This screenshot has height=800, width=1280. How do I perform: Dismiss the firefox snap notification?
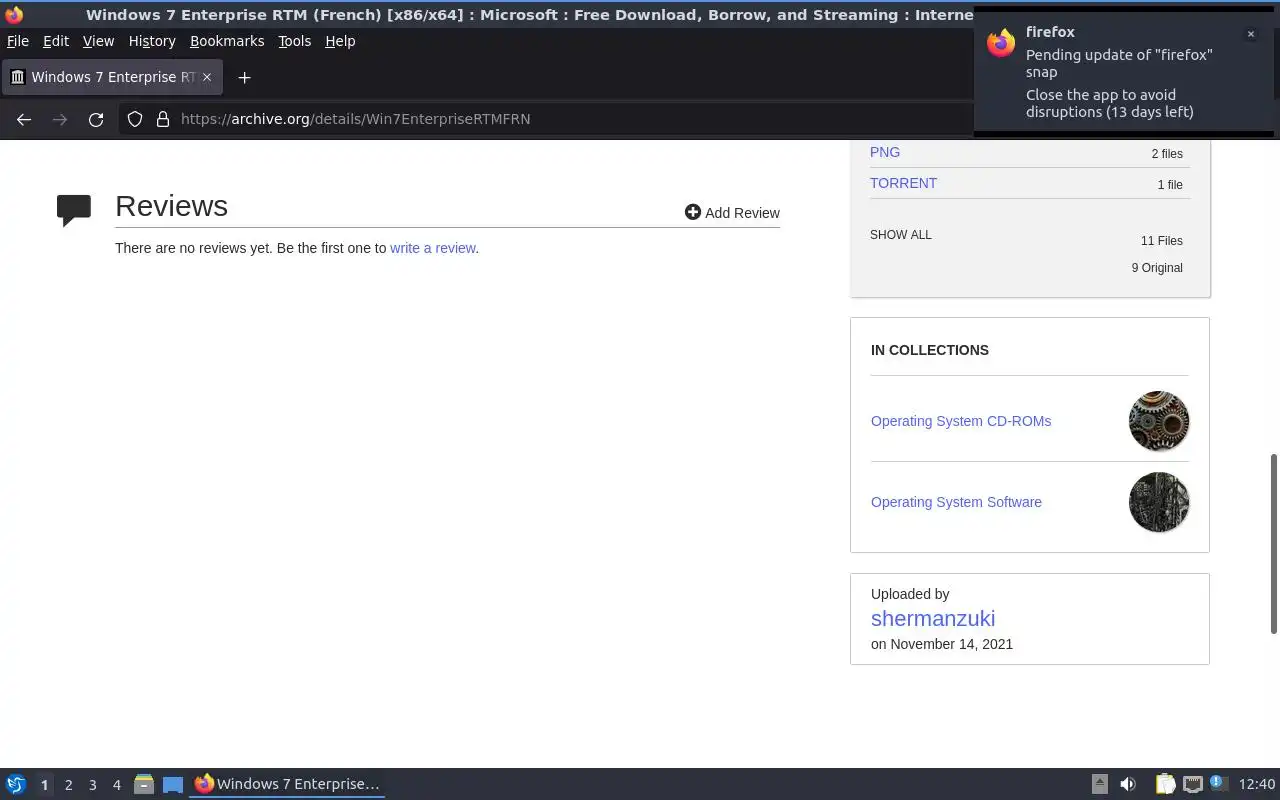[1250, 34]
